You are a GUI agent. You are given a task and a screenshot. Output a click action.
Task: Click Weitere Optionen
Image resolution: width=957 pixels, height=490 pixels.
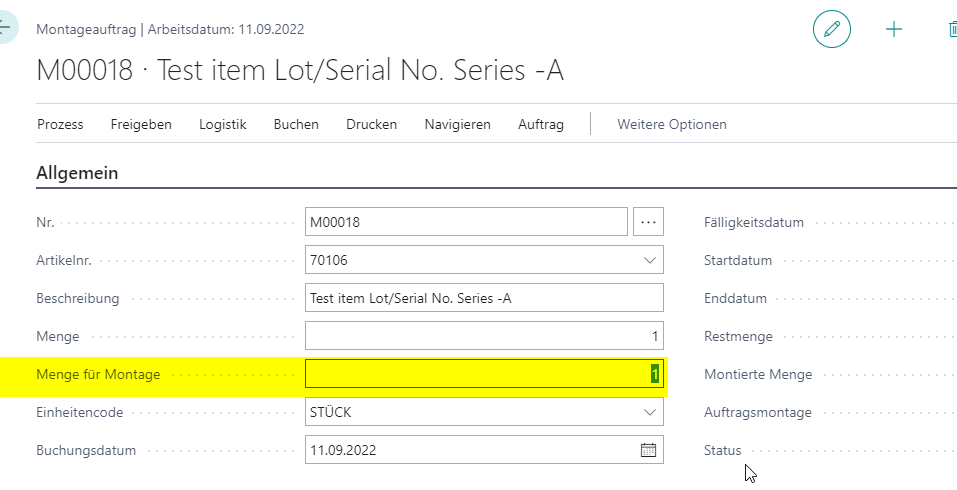pos(672,124)
